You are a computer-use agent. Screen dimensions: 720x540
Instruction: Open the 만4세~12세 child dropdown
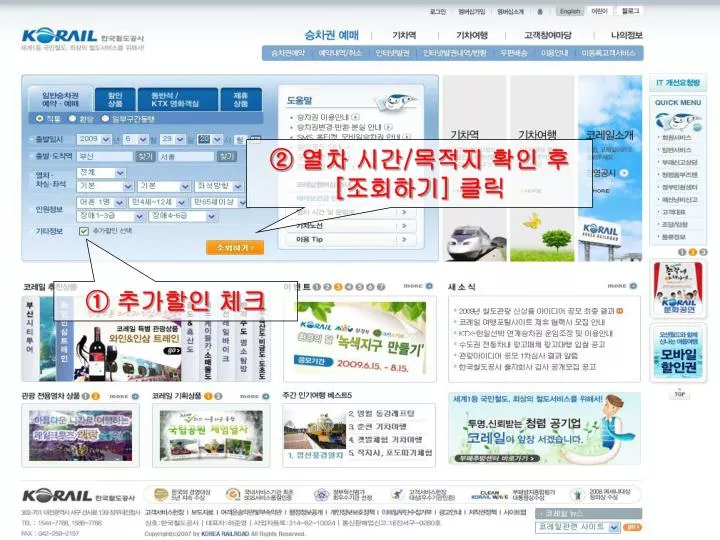tap(158, 202)
